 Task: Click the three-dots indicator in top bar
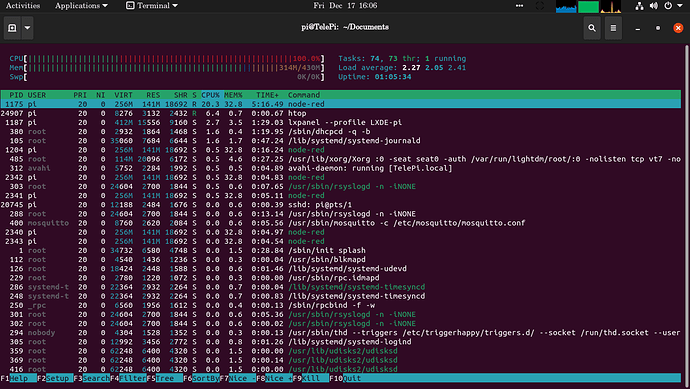(519, 6)
